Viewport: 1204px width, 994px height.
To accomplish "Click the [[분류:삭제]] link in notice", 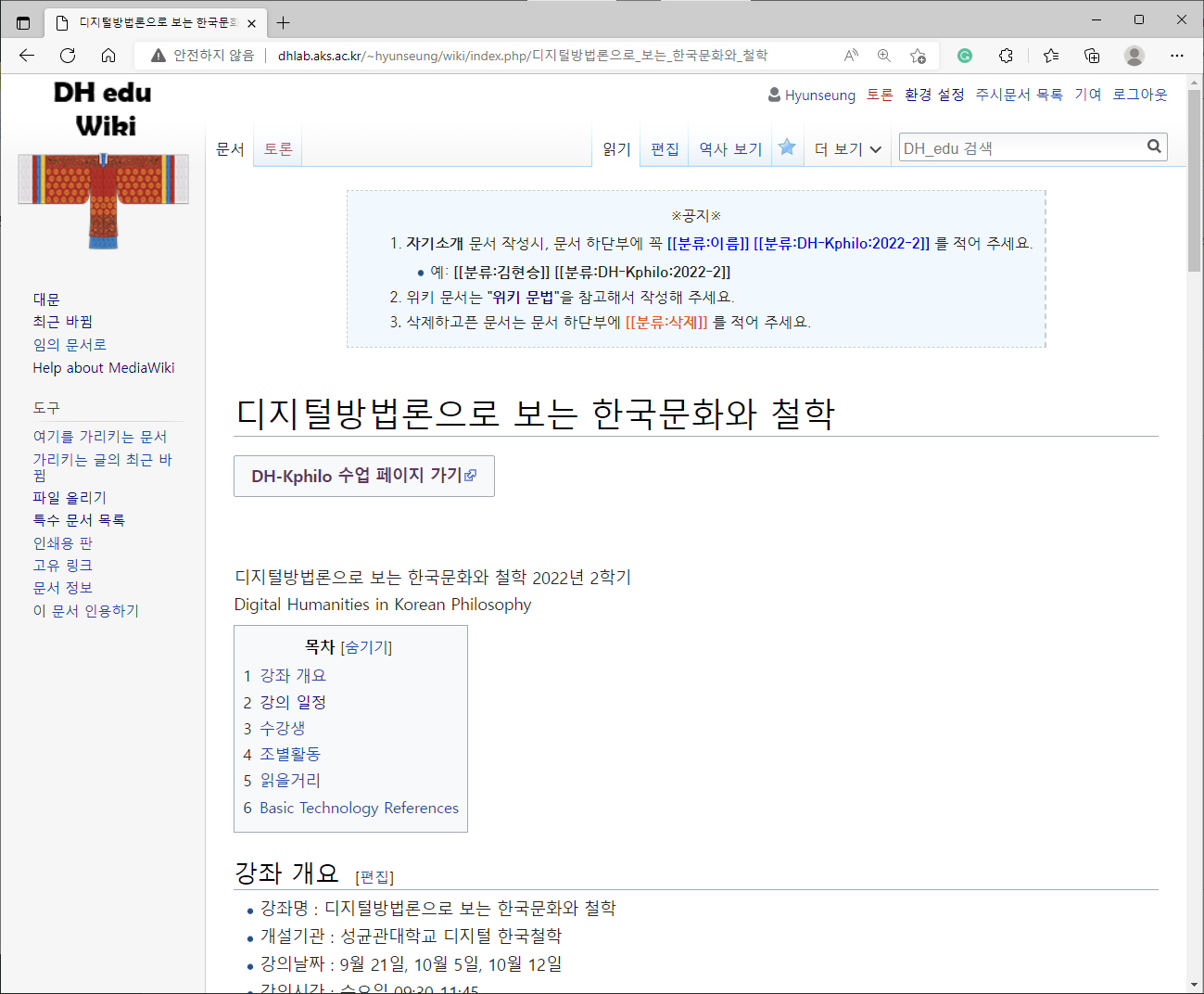I will [666, 323].
